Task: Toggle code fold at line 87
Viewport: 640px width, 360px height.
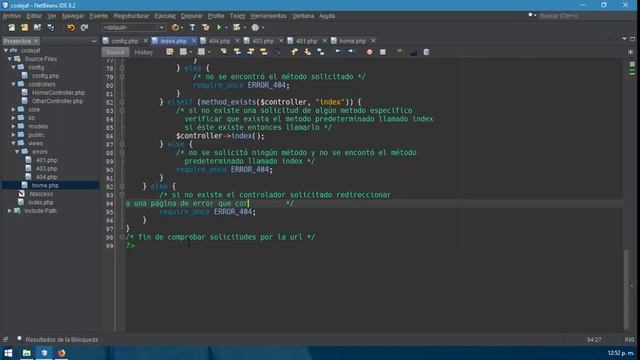Action: tap(122, 144)
